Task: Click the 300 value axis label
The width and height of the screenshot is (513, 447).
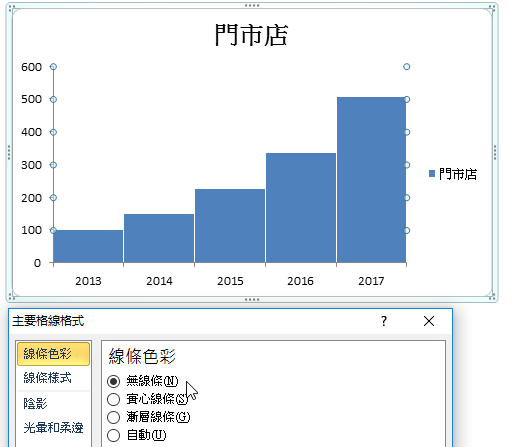Action: [x=31, y=165]
